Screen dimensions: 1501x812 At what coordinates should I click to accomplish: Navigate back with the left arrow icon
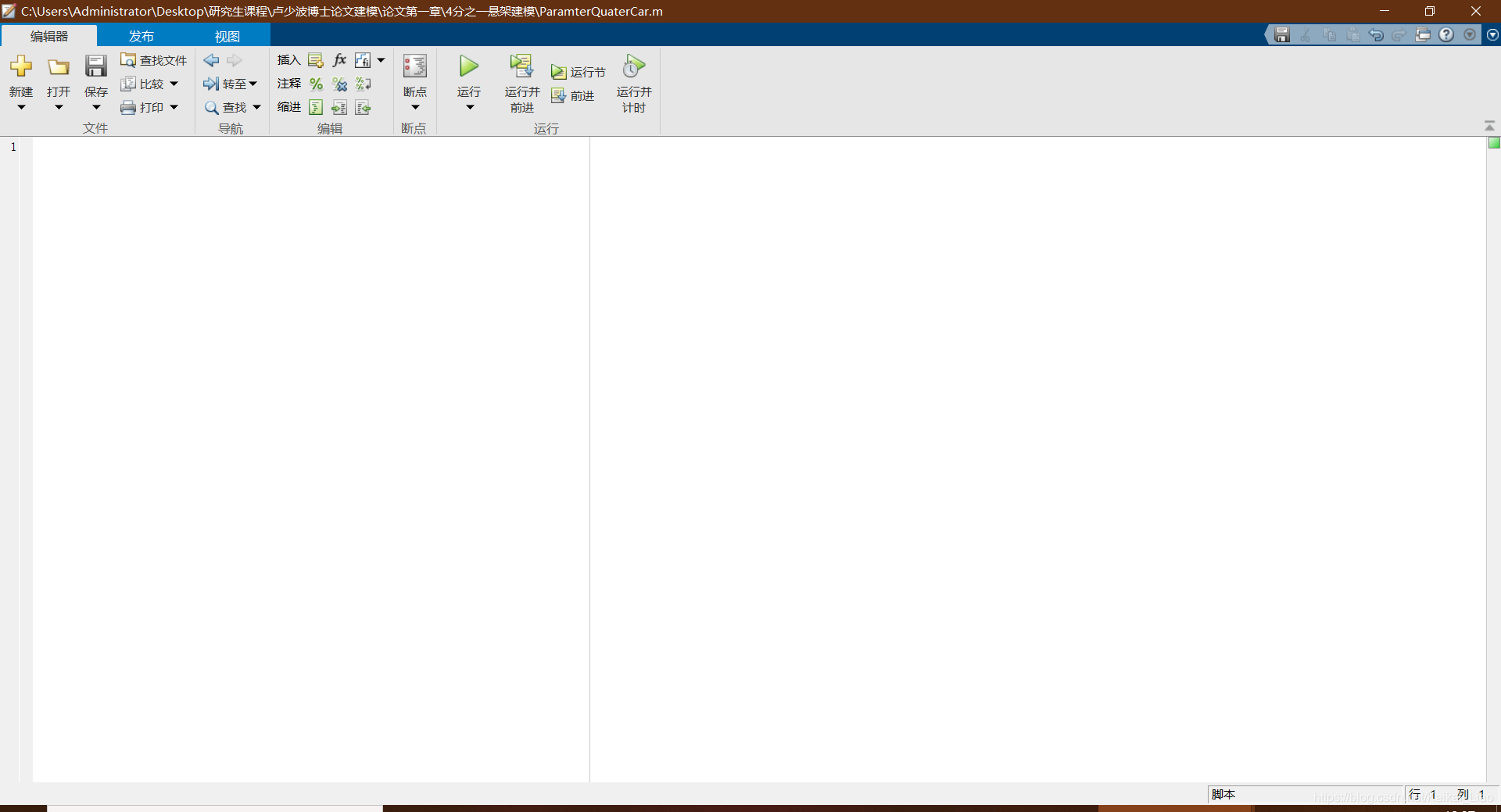click(x=211, y=60)
